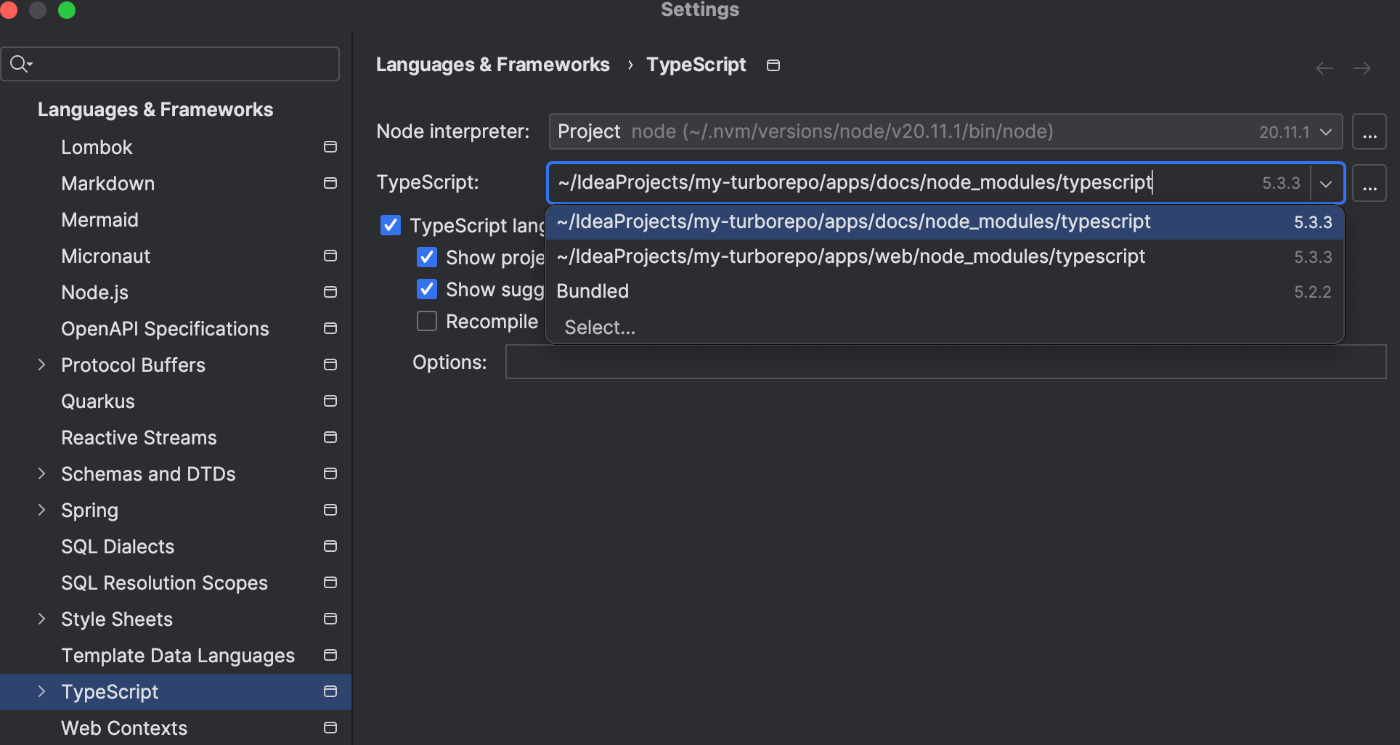Click the Options input field
Screen dimensions: 1400x745
[946, 362]
